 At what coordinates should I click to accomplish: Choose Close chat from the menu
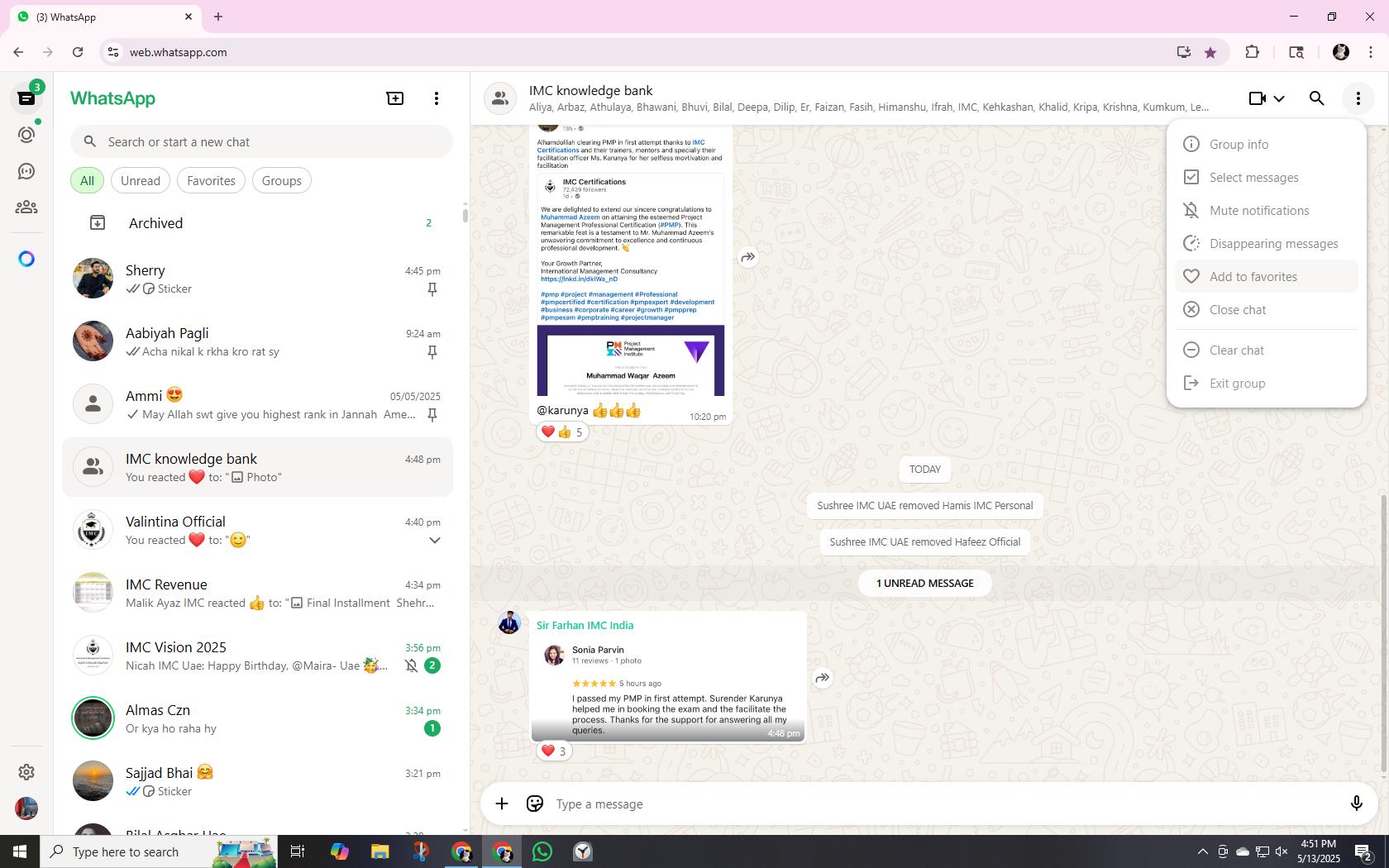pyautogui.click(x=1266, y=310)
